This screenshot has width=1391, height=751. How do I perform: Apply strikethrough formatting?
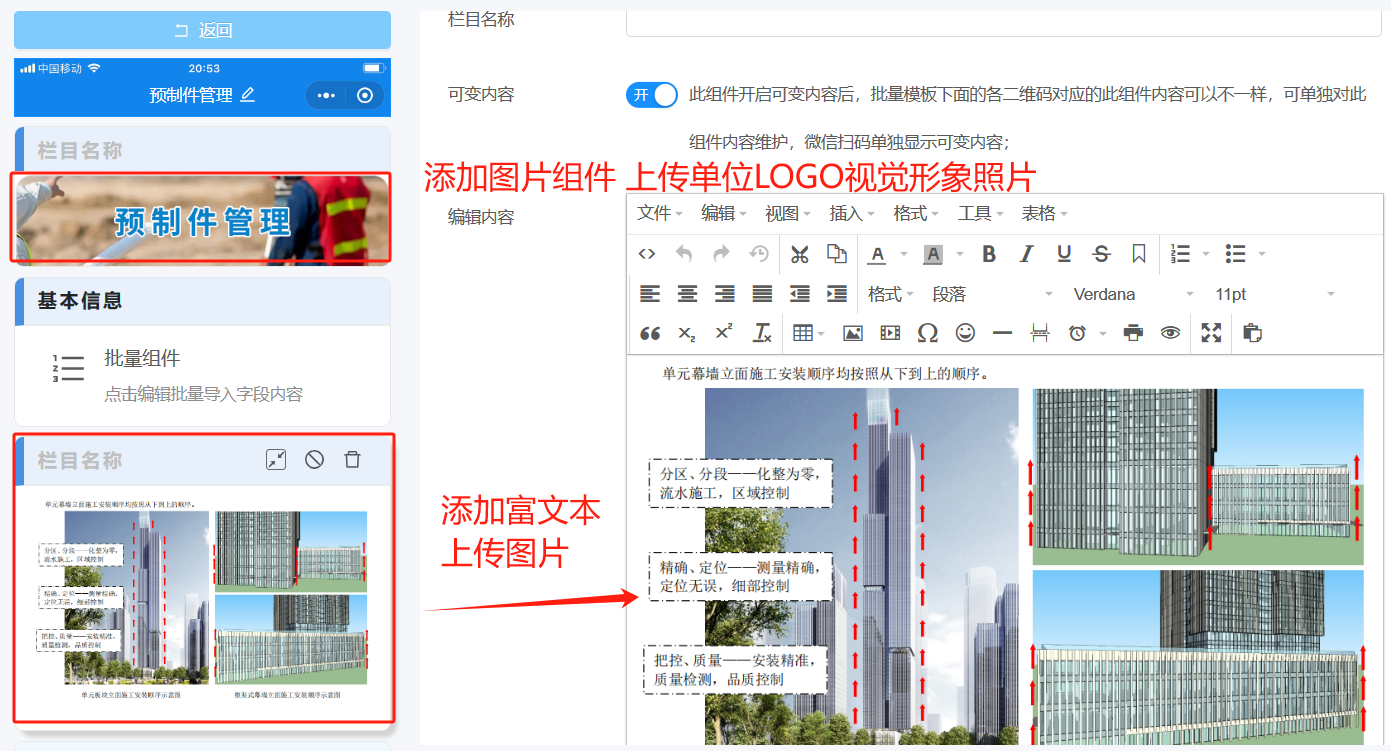[1101, 254]
